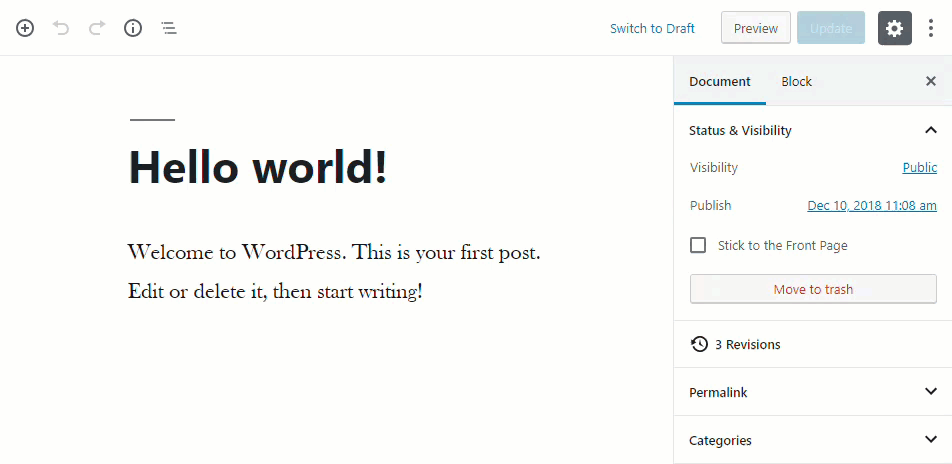Click the Visibility label
Screen dimensions: 952x464
point(713,168)
